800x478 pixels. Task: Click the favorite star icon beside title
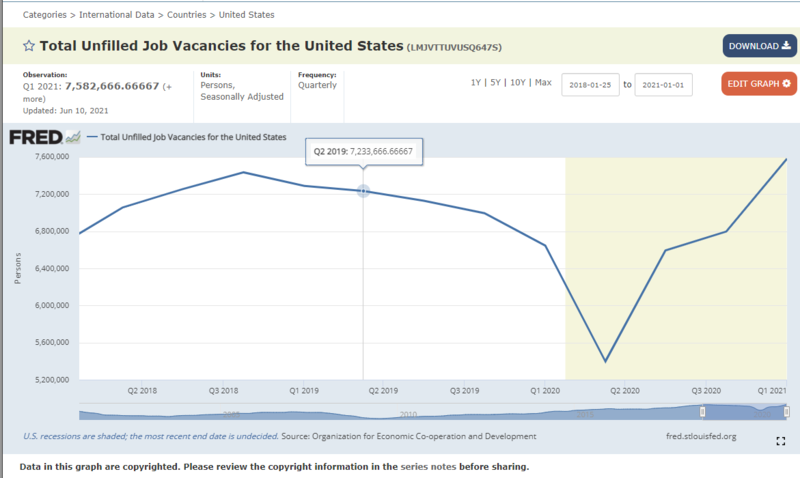click(29, 46)
